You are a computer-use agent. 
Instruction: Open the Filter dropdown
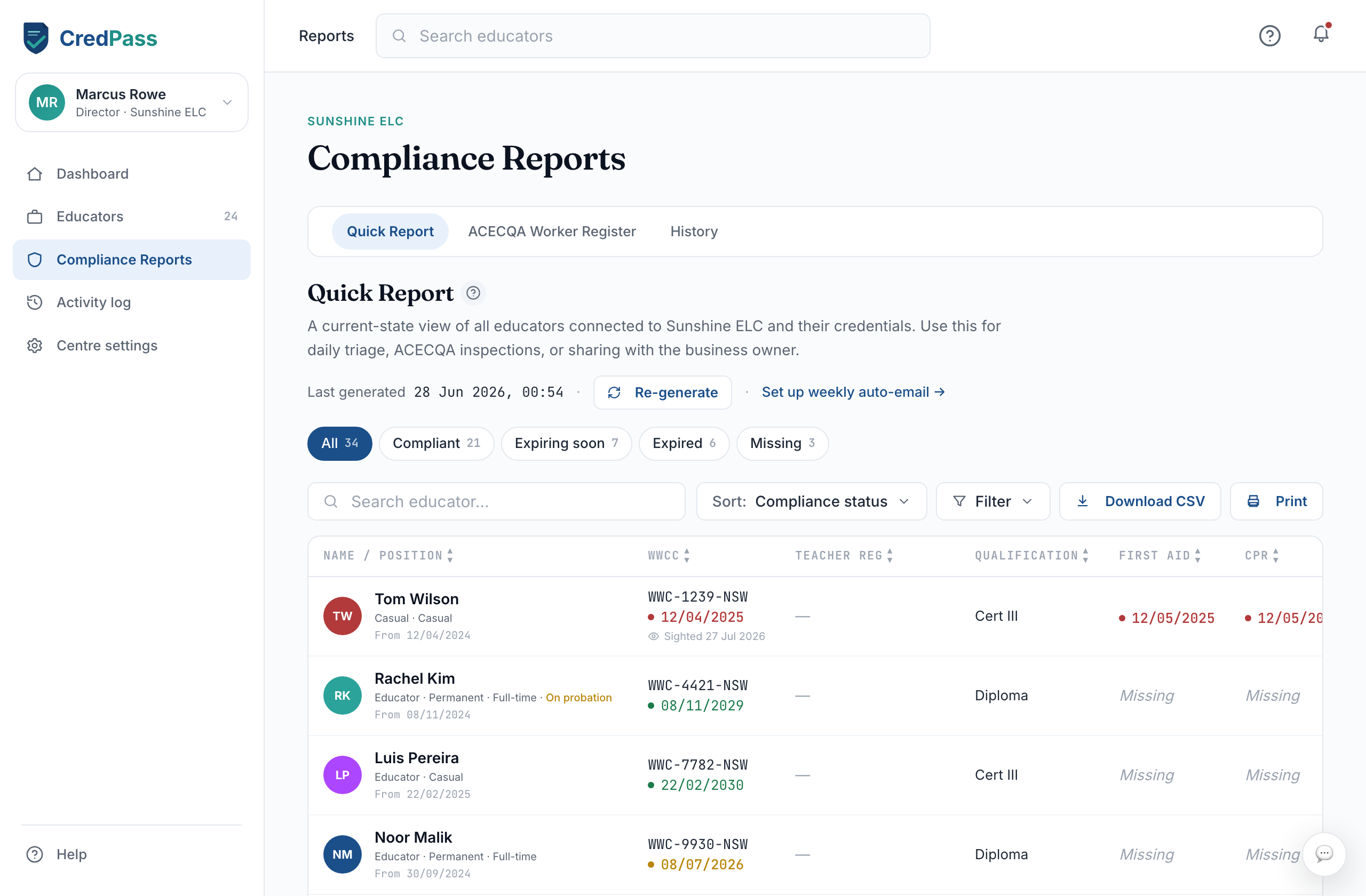tap(993, 501)
